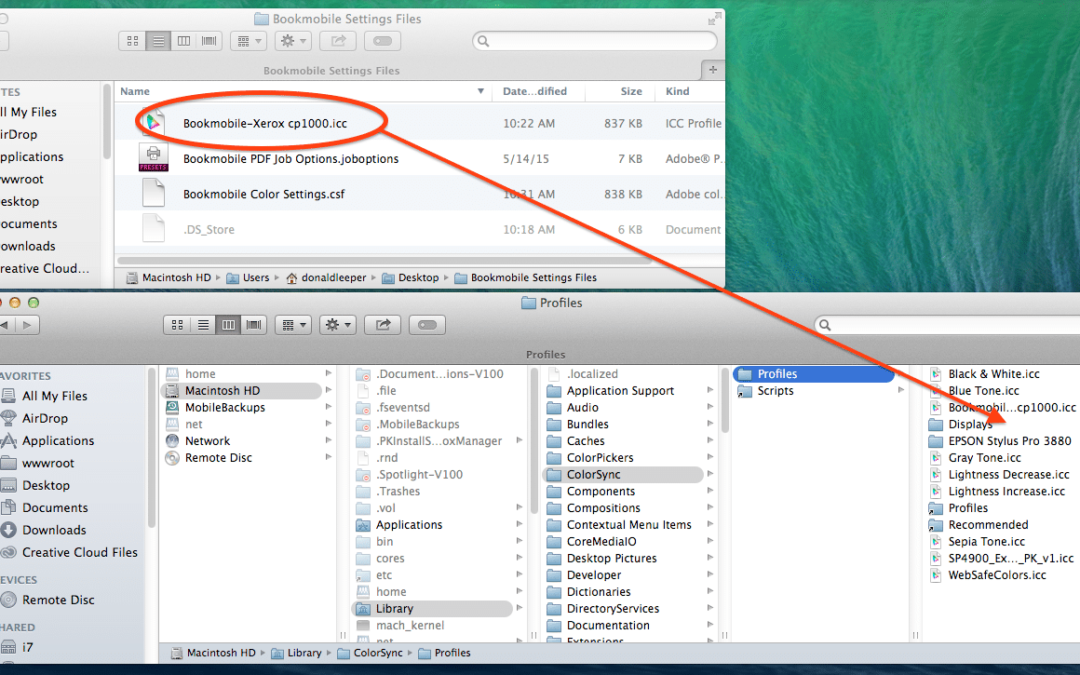Image resolution: width=1080 pixels, height=675 pixels.
Task: Open action gear menu in Bookmobile Settings window
Action: tap(293, 41)
